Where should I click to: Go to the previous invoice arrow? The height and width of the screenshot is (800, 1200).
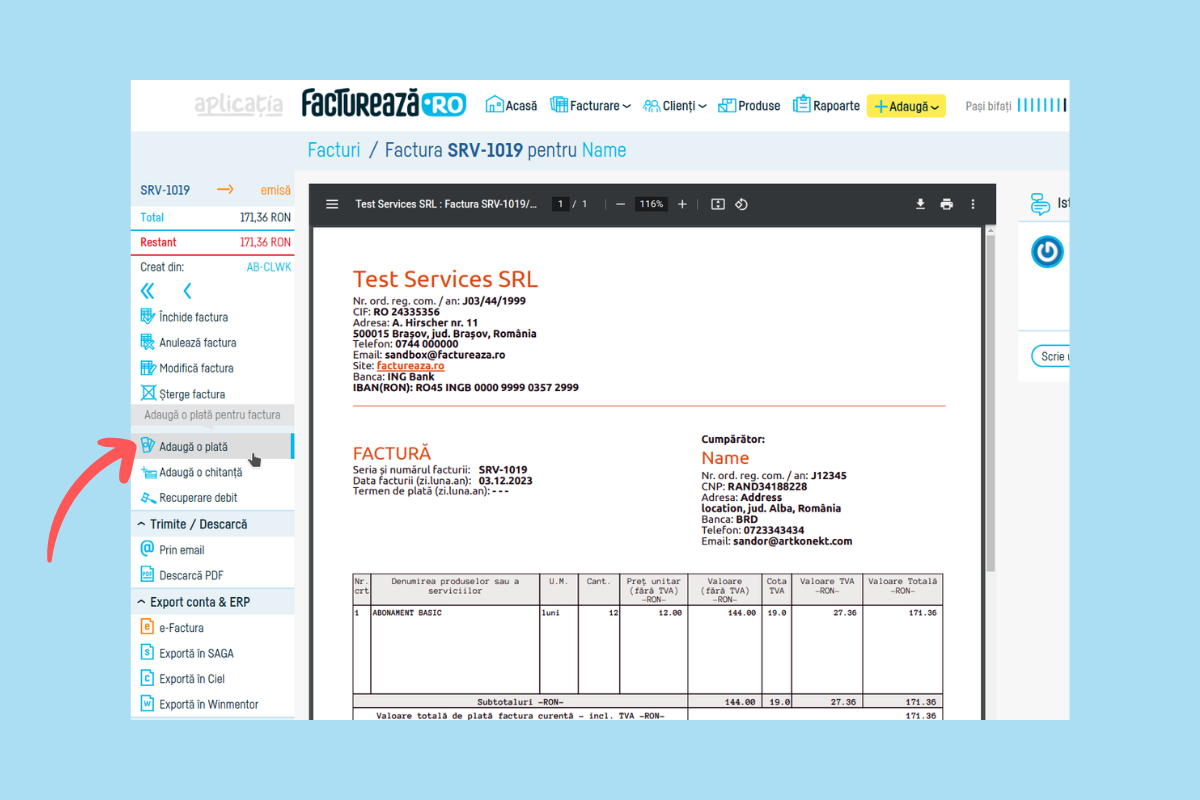pyautogui.click(x=187, y=291)
